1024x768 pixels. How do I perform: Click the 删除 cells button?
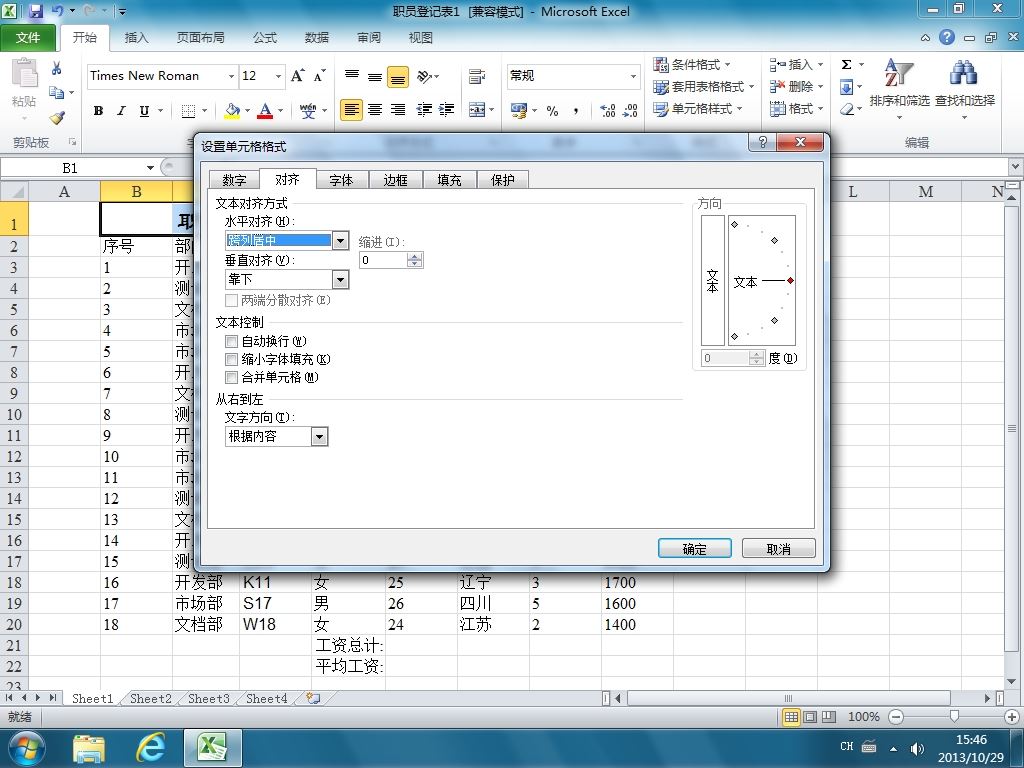[x=797, y=86]
